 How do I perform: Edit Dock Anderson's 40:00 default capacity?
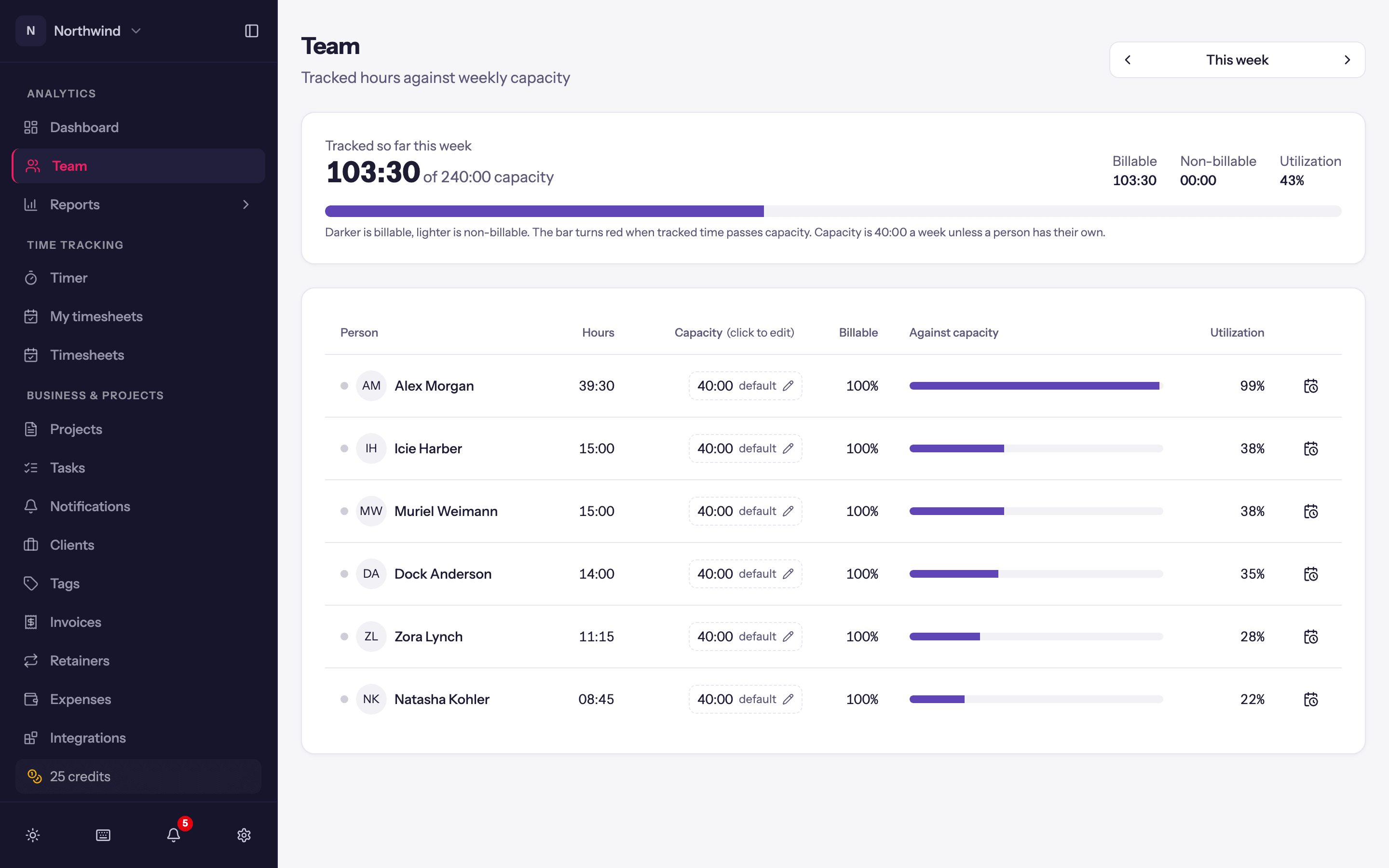[745, 573]
